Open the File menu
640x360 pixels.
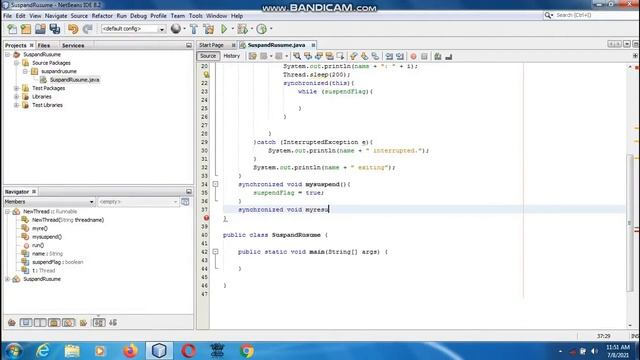point(8,16)
